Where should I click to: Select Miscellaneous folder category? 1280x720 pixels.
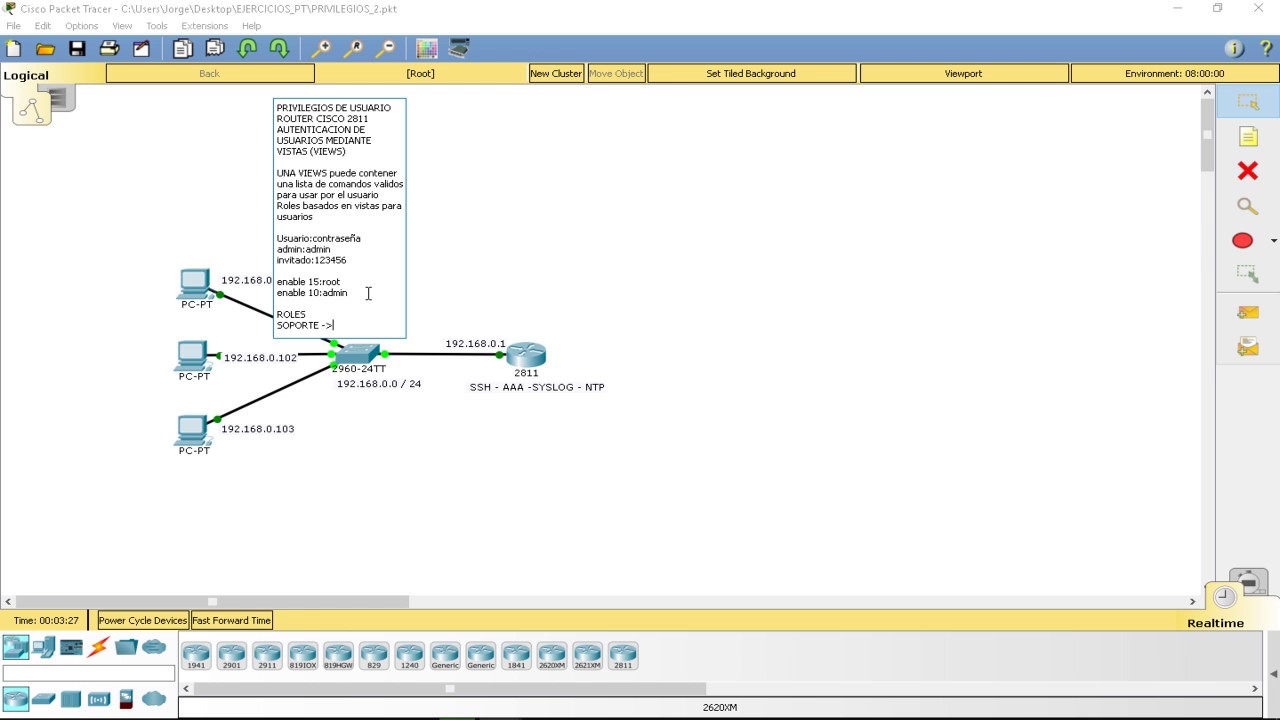126,647
